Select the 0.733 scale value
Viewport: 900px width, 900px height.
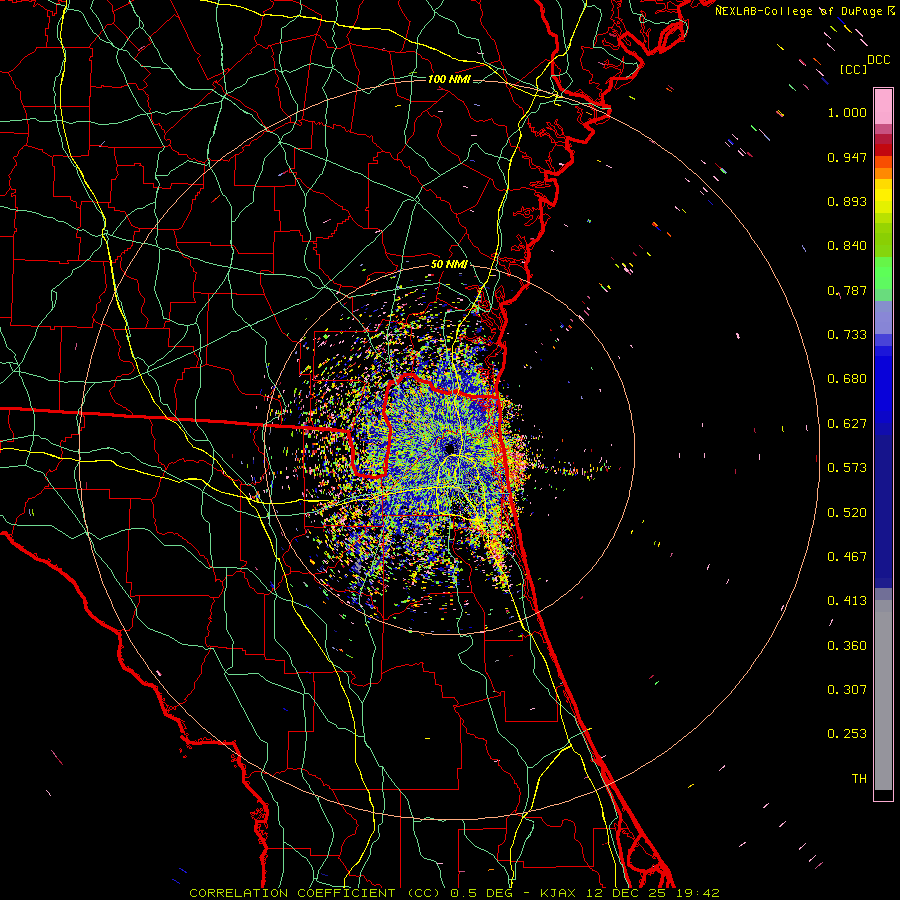847,335
